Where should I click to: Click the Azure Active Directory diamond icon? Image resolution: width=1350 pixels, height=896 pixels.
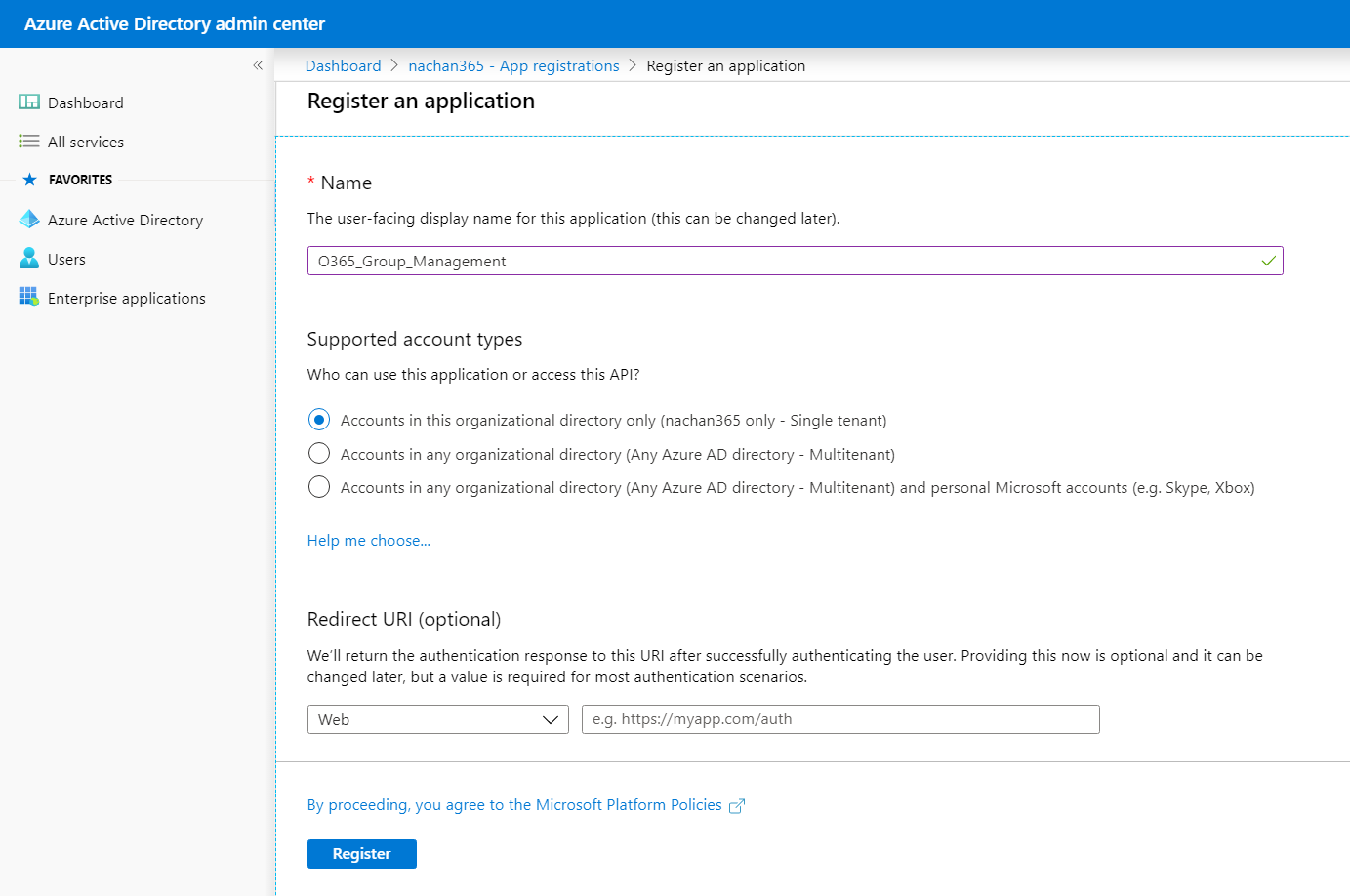tap(29, 220)
